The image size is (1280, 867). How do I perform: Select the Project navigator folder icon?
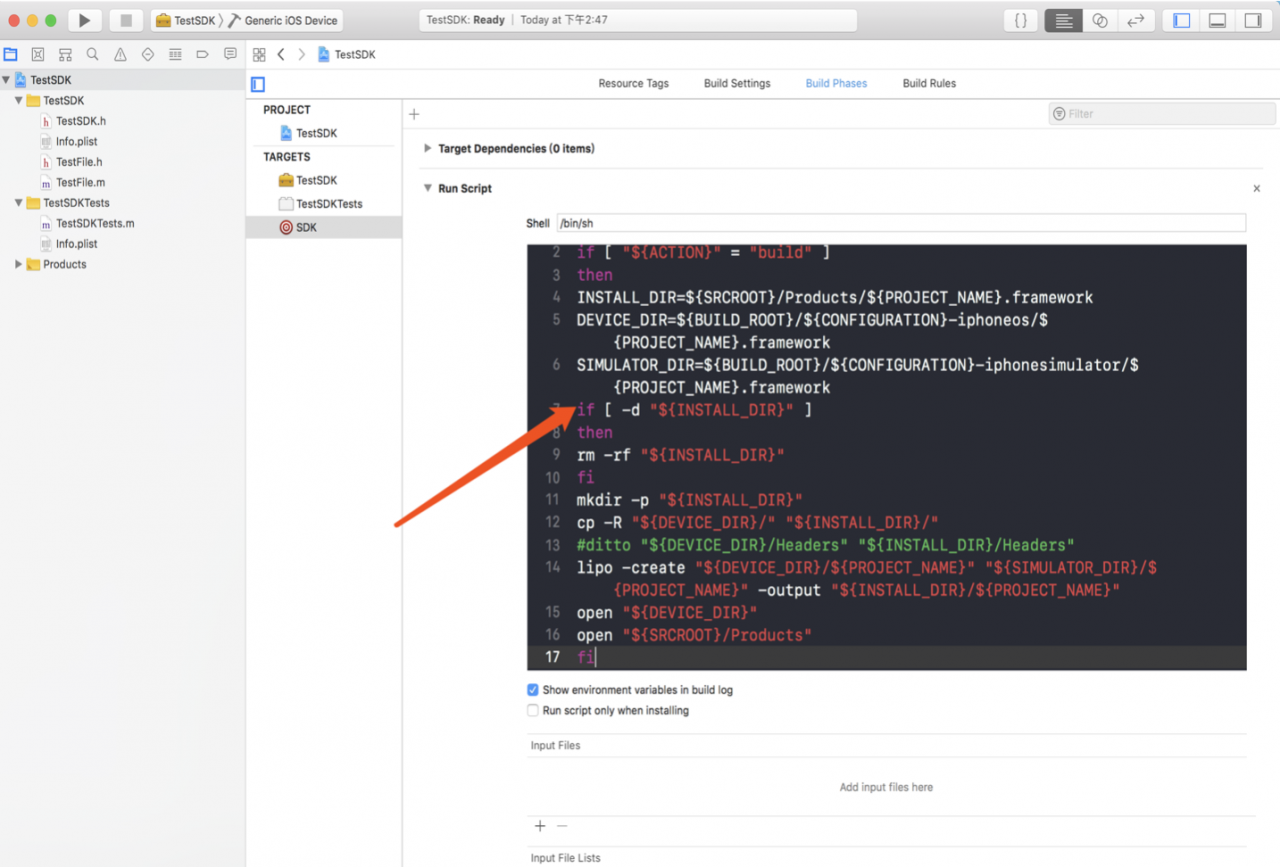click(10, 54)
